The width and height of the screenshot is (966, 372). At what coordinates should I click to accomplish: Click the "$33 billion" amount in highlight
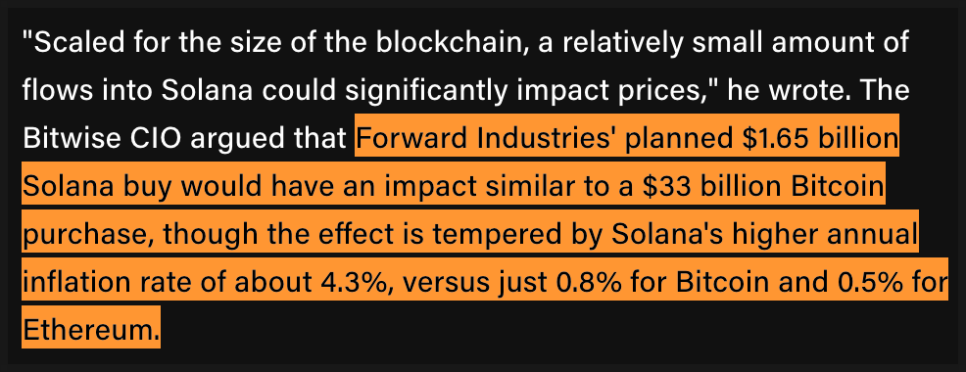710,187
